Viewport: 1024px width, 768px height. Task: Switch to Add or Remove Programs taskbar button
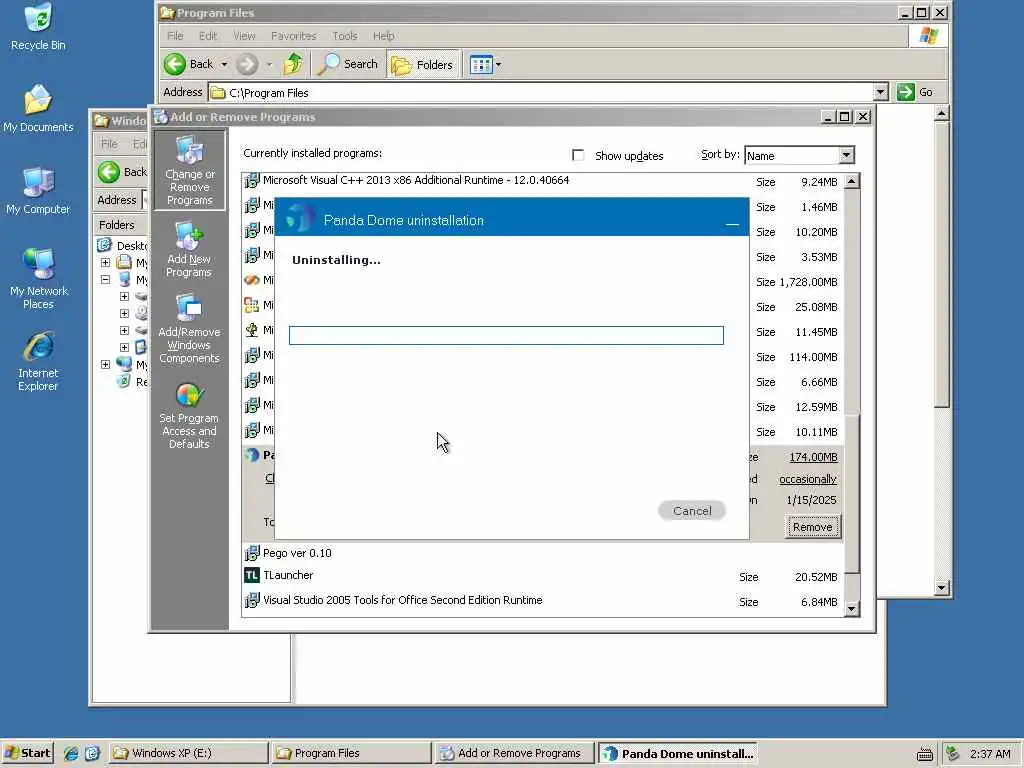pos(514,753)
